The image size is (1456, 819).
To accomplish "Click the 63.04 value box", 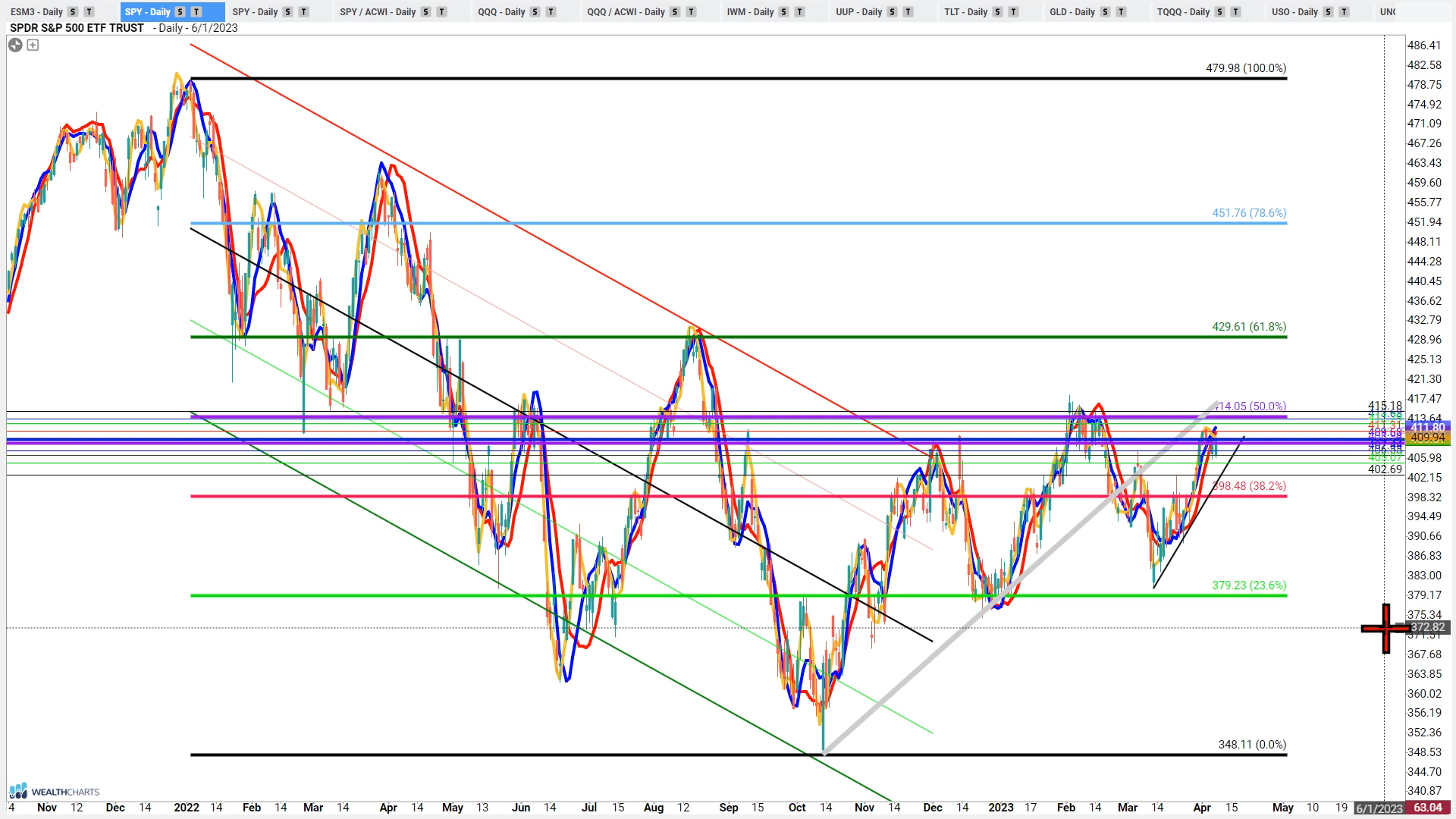I will [1428, 808].
